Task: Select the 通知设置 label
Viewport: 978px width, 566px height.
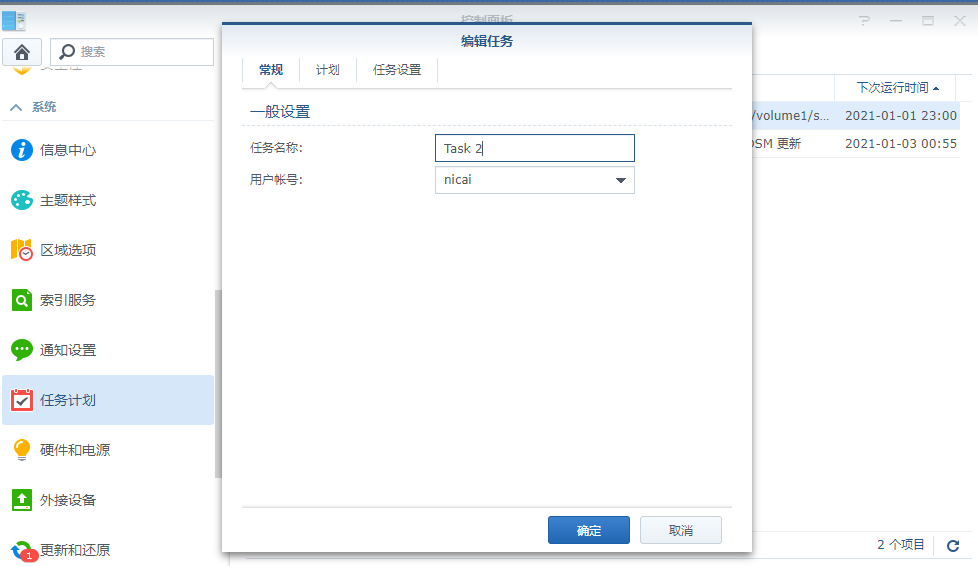Action: click(68, 350)
